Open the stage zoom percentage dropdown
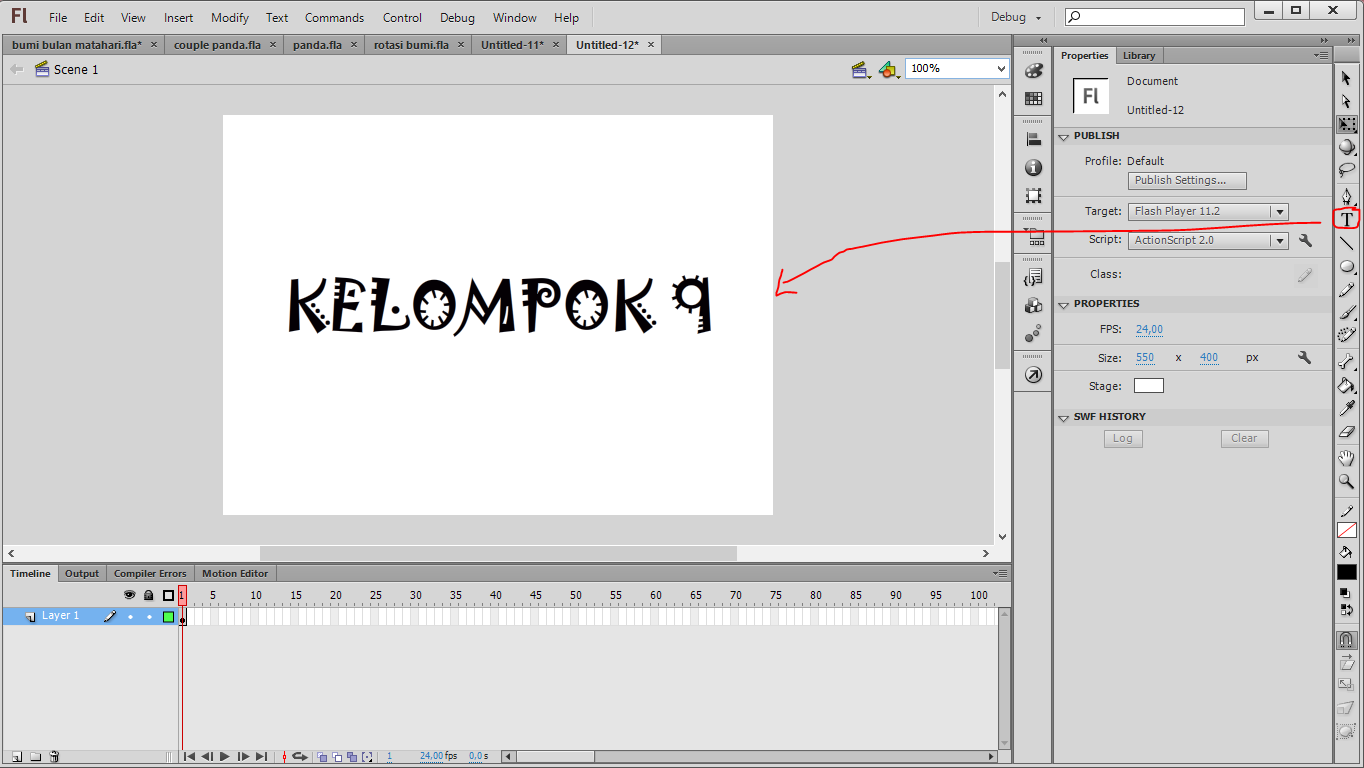Screen dimensions: 1364x768 coord(999,68)
